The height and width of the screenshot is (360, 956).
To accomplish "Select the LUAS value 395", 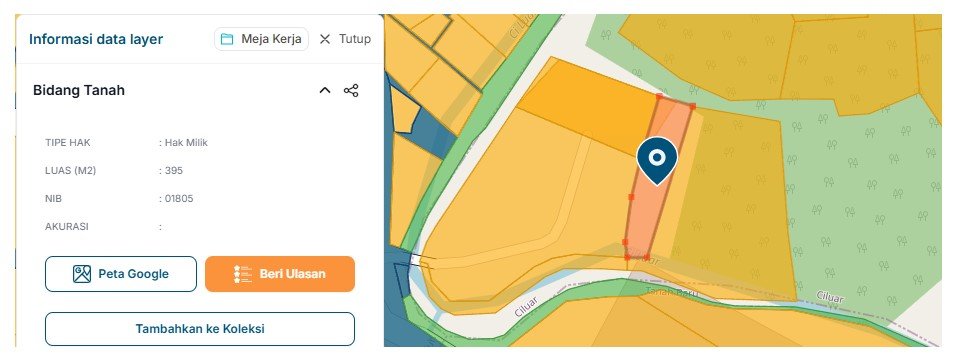I will (174, 171).
